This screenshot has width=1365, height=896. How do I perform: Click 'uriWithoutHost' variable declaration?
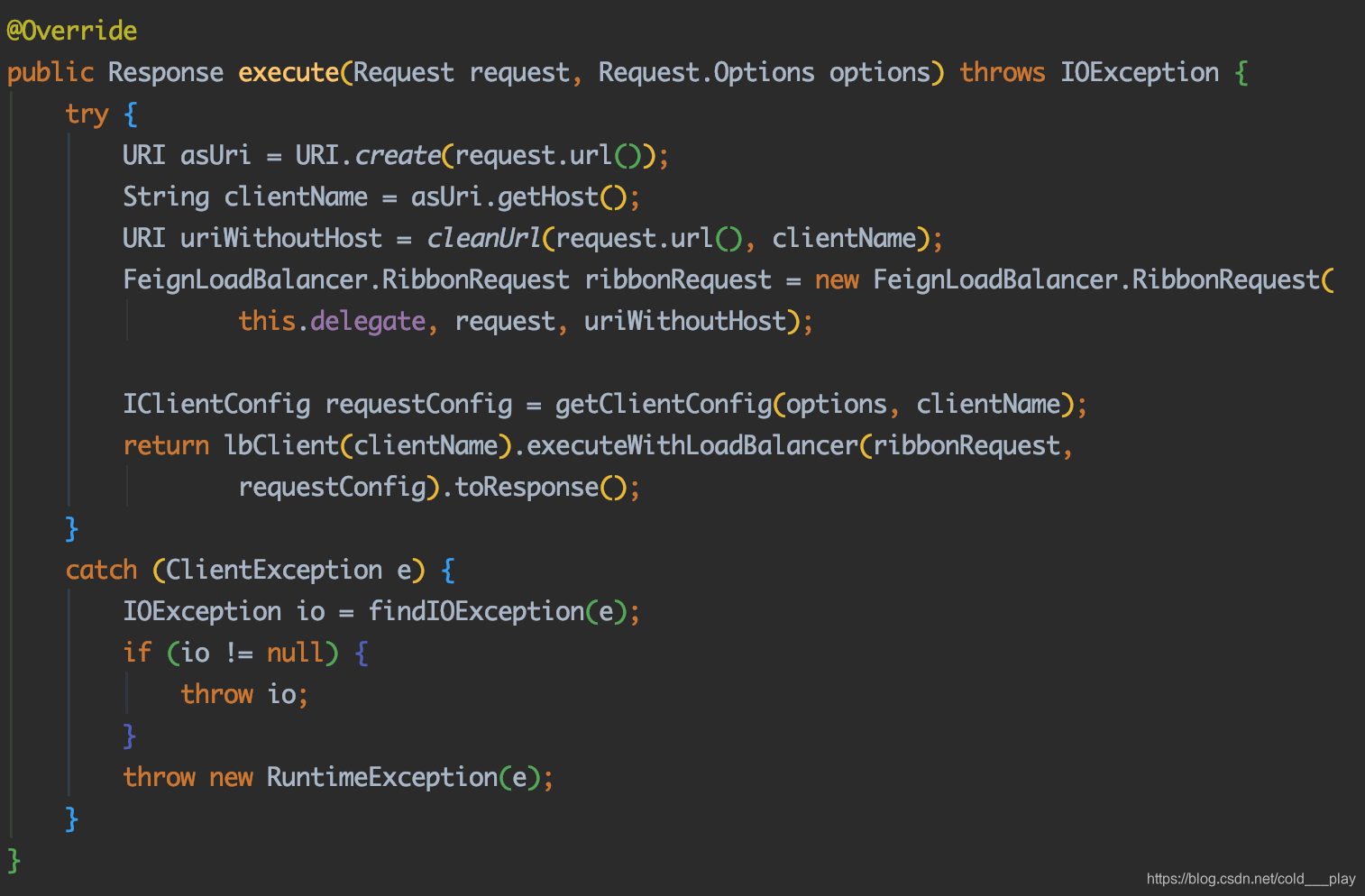point(281,239)
